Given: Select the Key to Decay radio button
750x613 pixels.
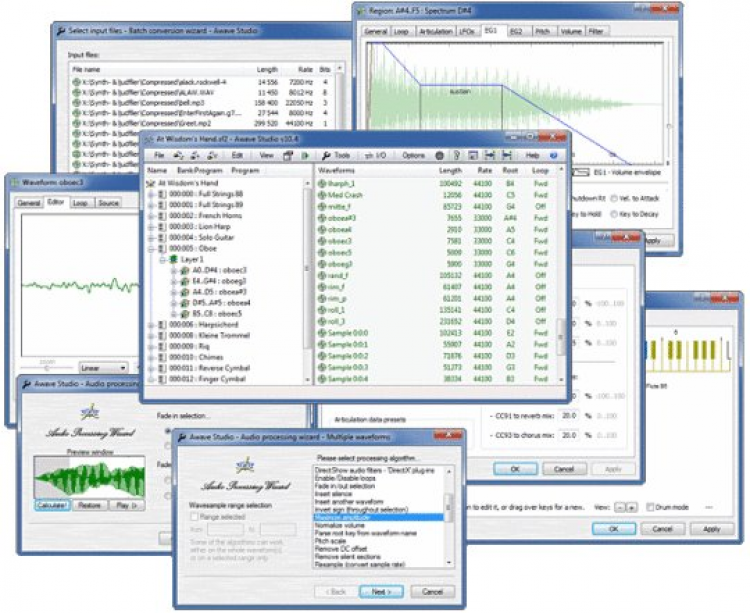Looking at the screenshot, I should click(x=614, y=214).
